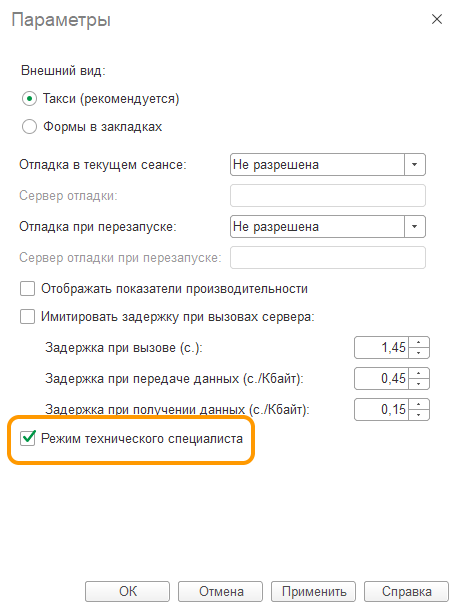Click the Отмена button
The height and width of the screenshot is (609, 456).
(x=221, y=592)
